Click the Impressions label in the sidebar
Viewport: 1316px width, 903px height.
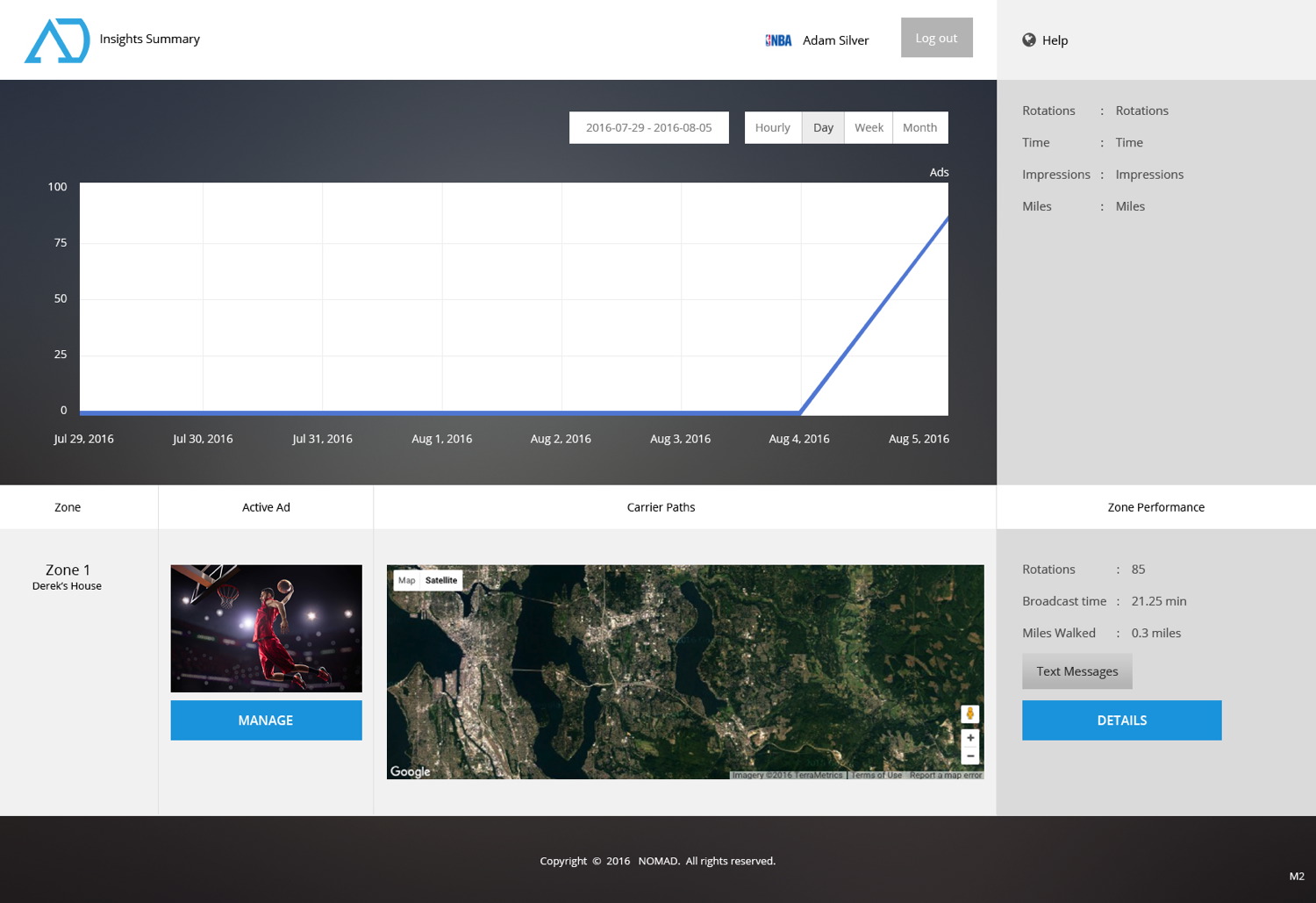(x=1056, y=175)
